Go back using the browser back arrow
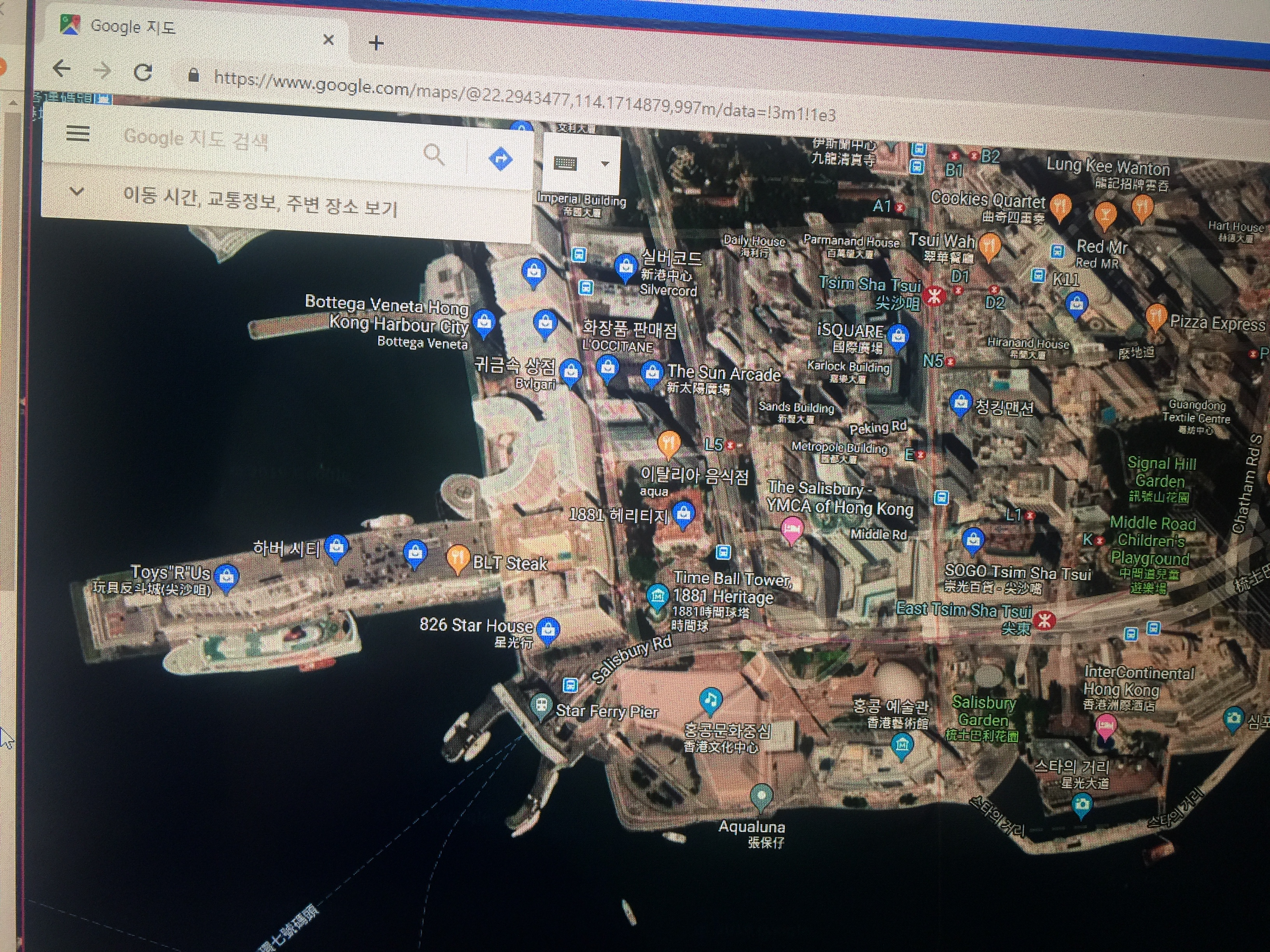Viewport: 1270px width, 952px height. coord(61,69)
